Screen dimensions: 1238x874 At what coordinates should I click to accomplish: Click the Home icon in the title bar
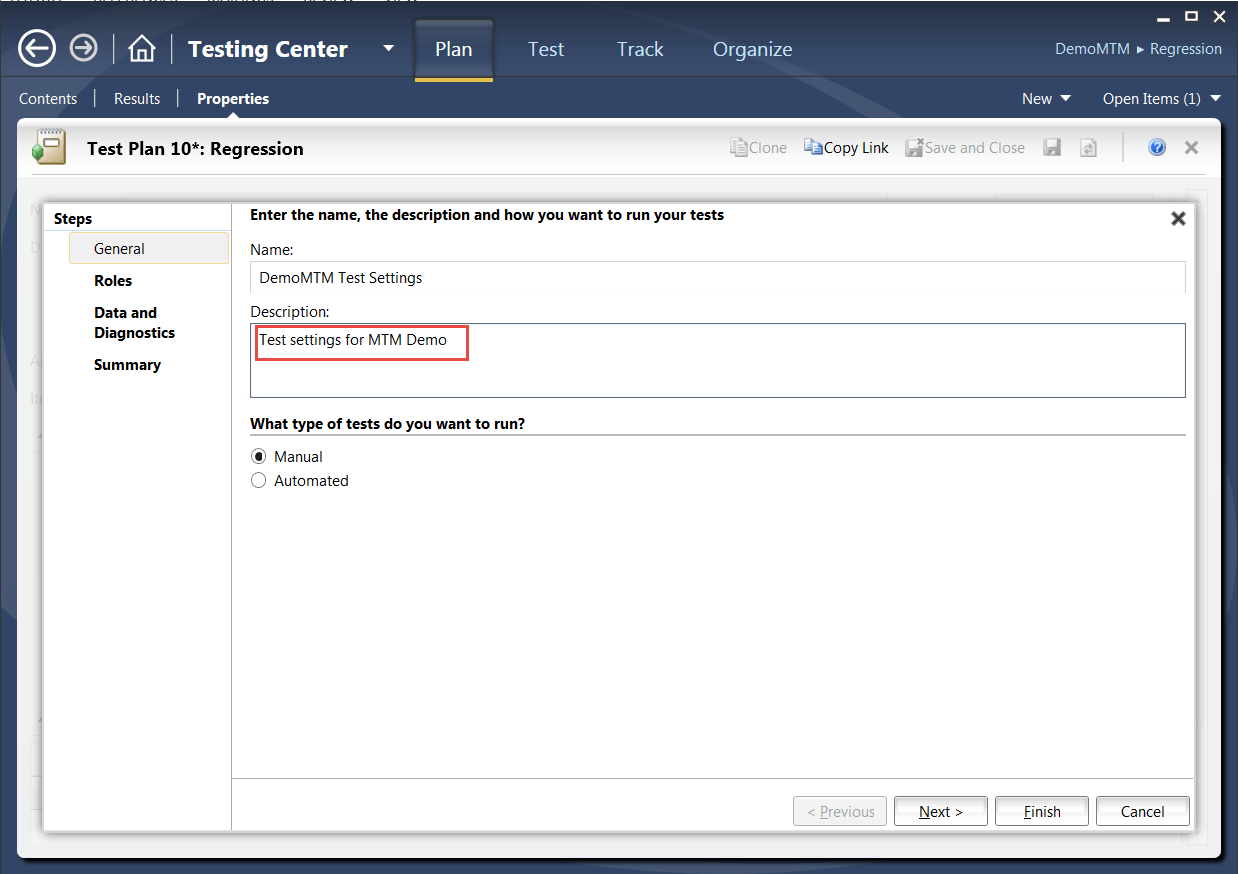(141, 47)
